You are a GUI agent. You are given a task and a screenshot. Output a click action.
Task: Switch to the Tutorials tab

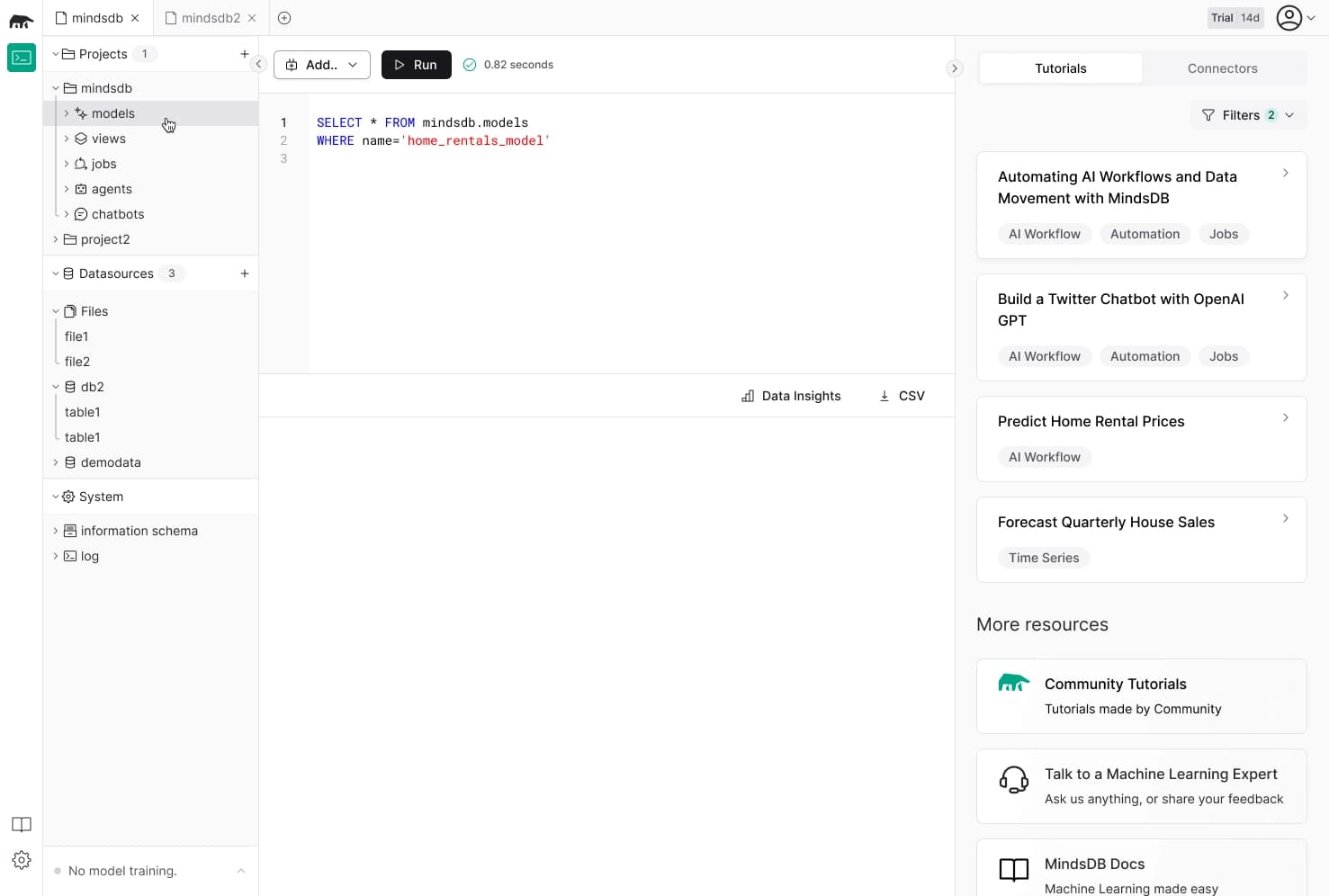[1061, 68]
